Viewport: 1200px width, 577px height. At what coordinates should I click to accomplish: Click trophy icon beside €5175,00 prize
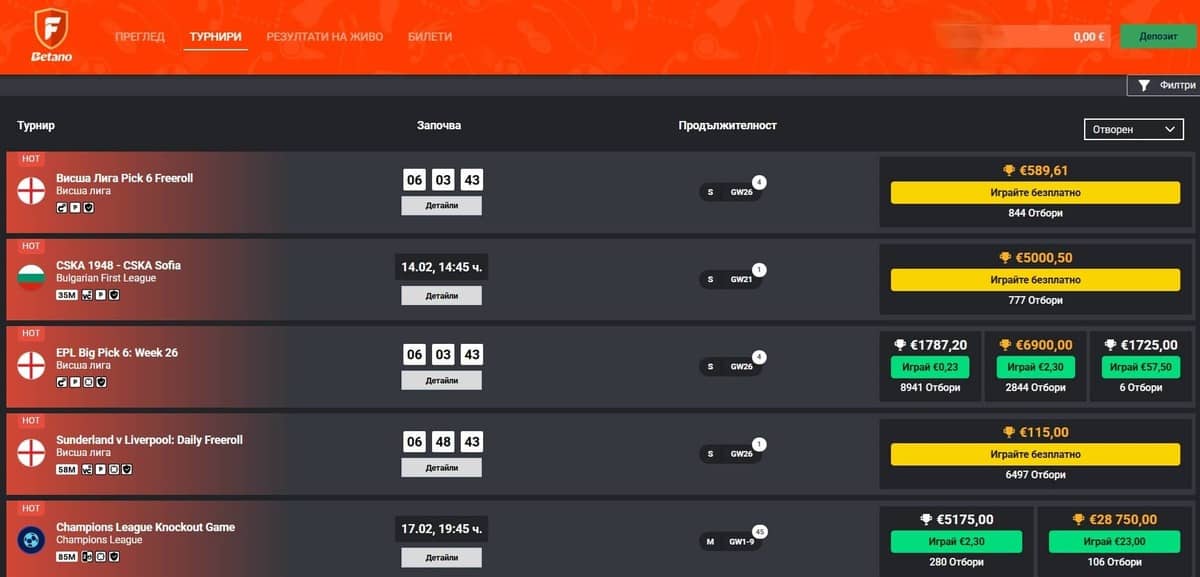[926, 520]
